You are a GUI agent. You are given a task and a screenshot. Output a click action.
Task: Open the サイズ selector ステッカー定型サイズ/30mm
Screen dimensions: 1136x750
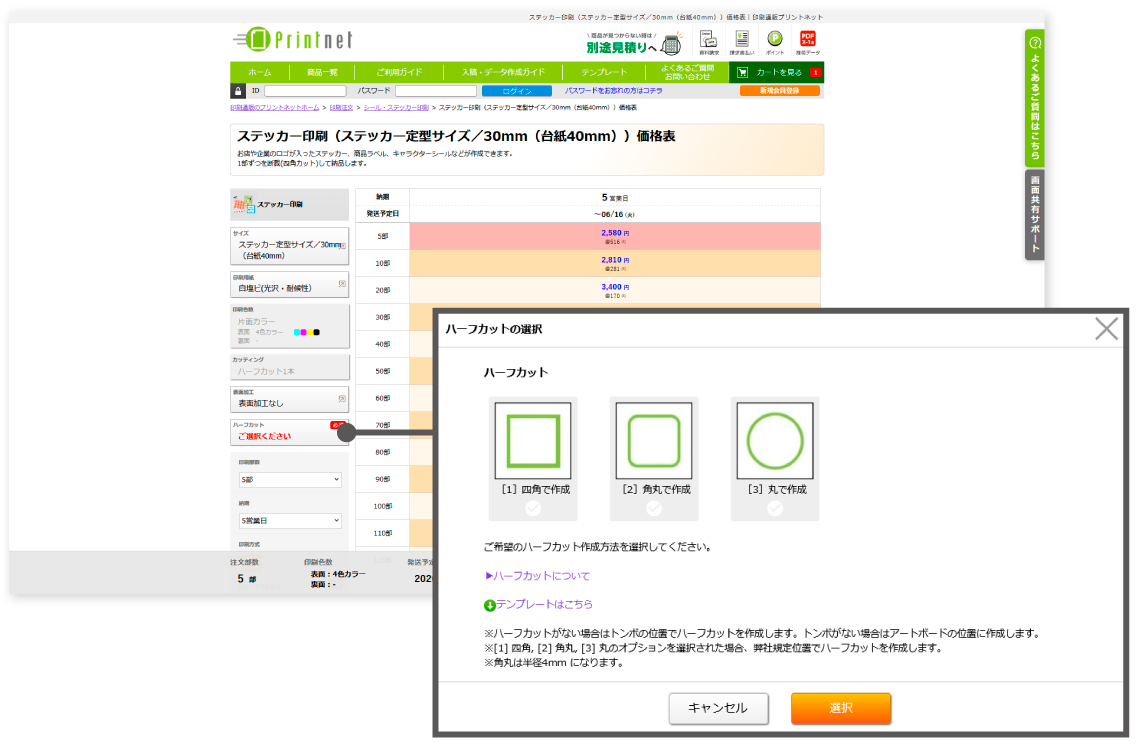(289, 246)
